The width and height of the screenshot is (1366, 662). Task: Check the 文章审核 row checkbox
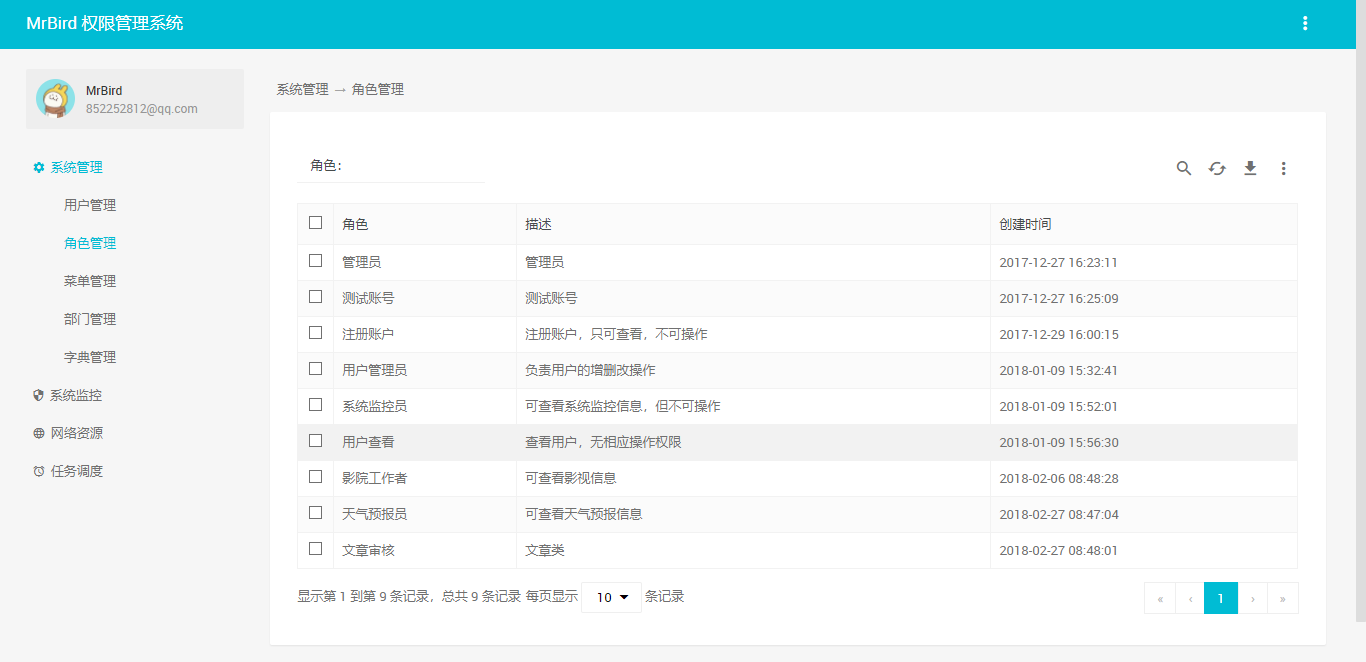coord(316,548)
